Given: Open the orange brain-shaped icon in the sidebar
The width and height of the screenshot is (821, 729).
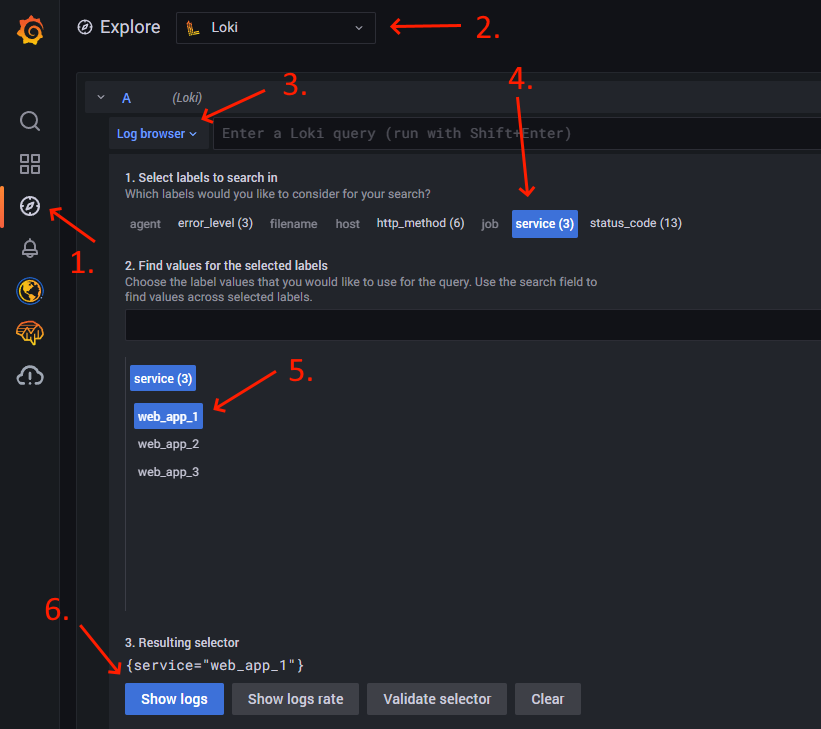Looking at the screenshot, I should (x=30, y=333).
